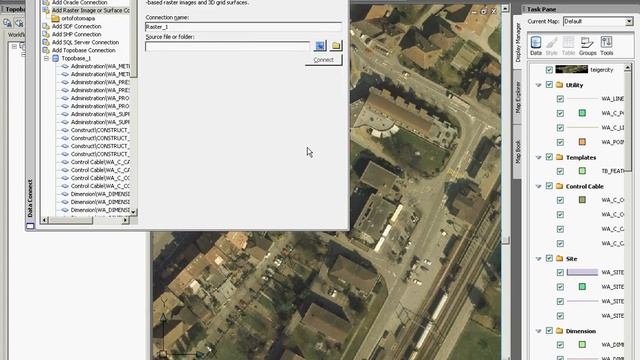Click the Control Cable group folder icon
Screen dimensions: 640x360
560,186
